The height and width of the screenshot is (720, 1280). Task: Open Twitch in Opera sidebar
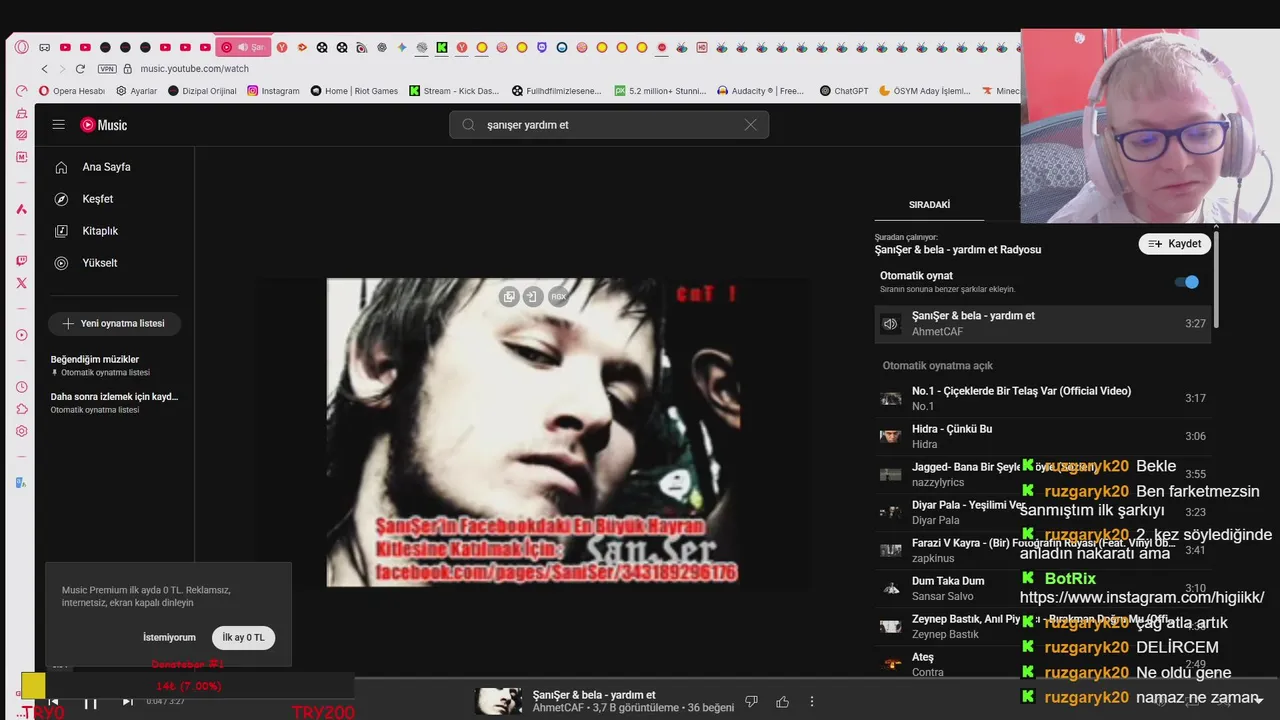point(22,261)
